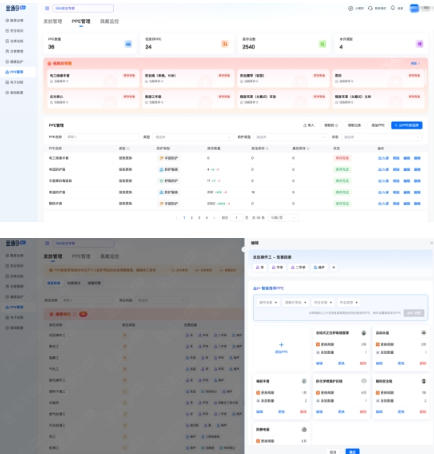Click the green icon on the 2540 stat card

pyautogui.click(x=322, y=44)
